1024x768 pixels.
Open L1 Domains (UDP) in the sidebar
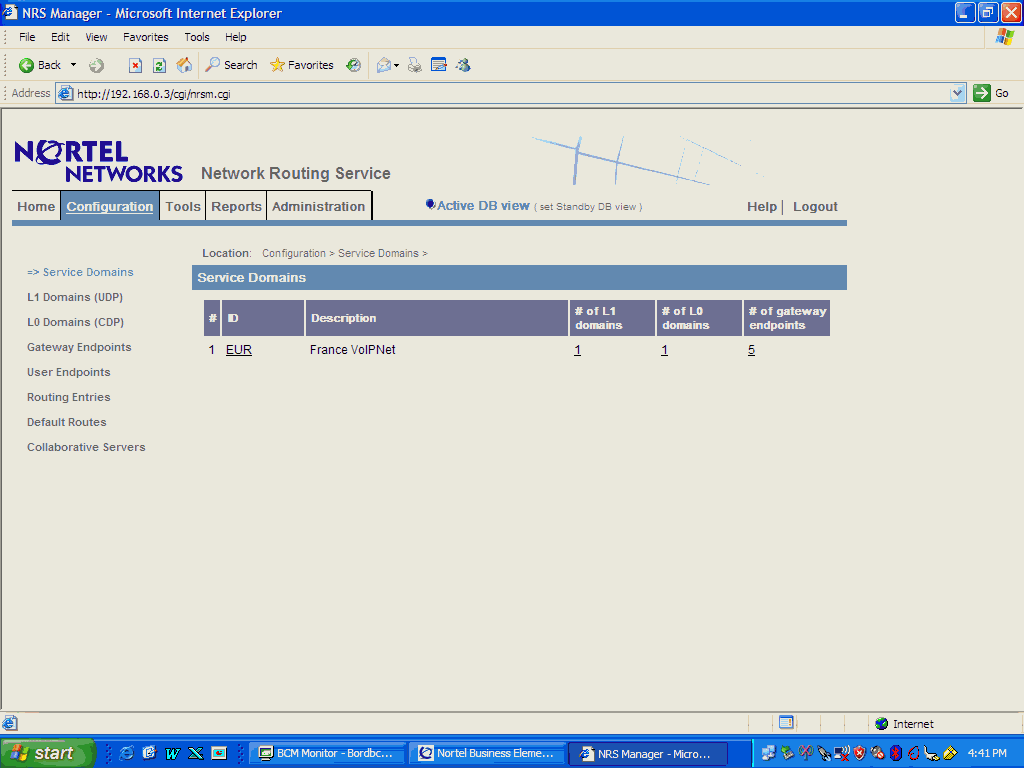point(75,297)
